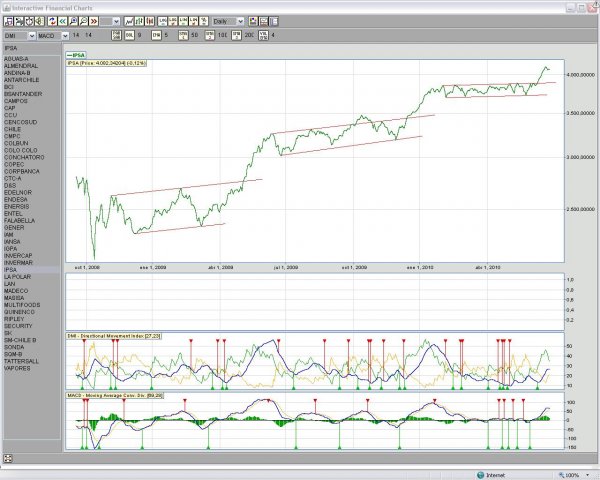Open the blank dropdown next to fast-forward
Viewport: 600px width, 480px height.
click(116, 21)
